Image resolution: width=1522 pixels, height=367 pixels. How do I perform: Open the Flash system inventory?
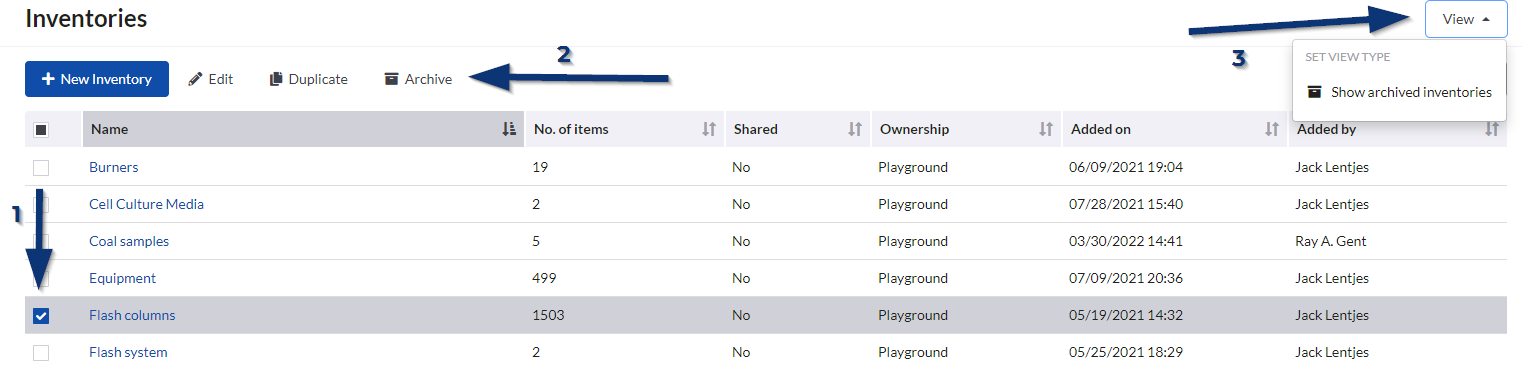[x=128, y=352]
